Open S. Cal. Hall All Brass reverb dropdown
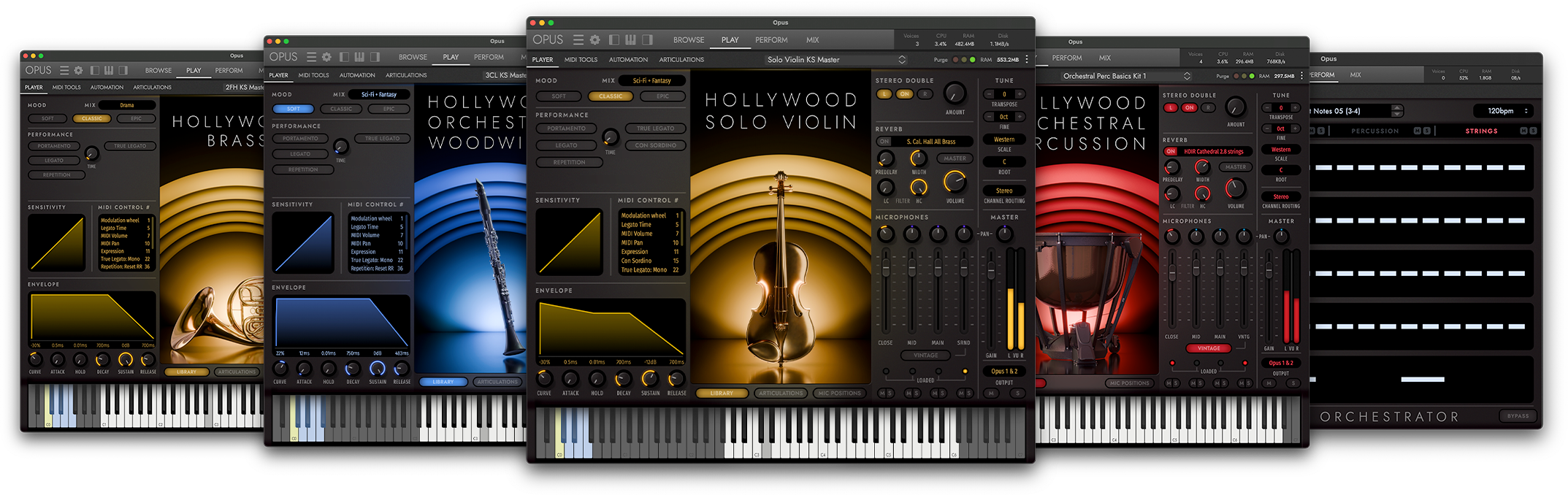Screen dimensions: 1568x495 [931, 142]
